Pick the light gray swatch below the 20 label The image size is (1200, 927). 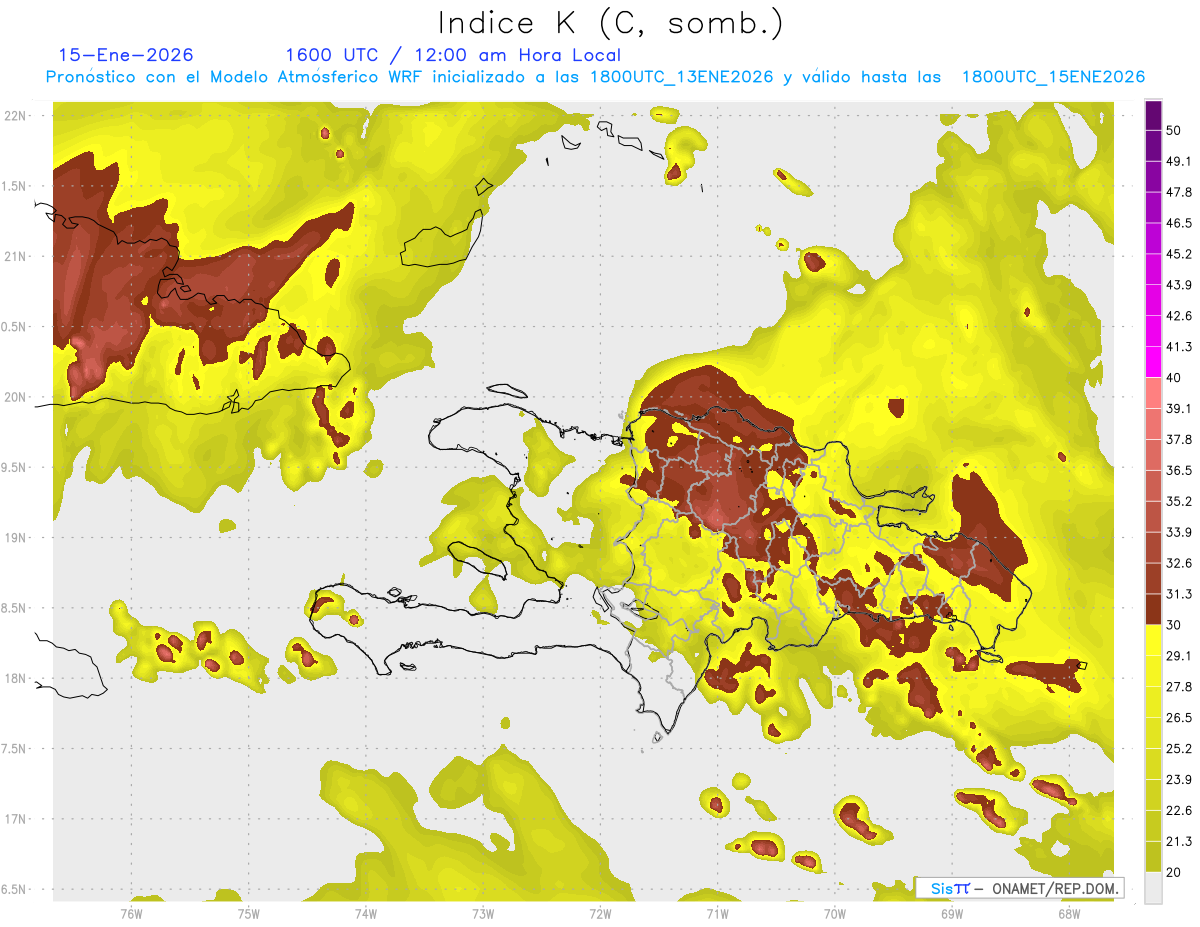[1153, 887]
